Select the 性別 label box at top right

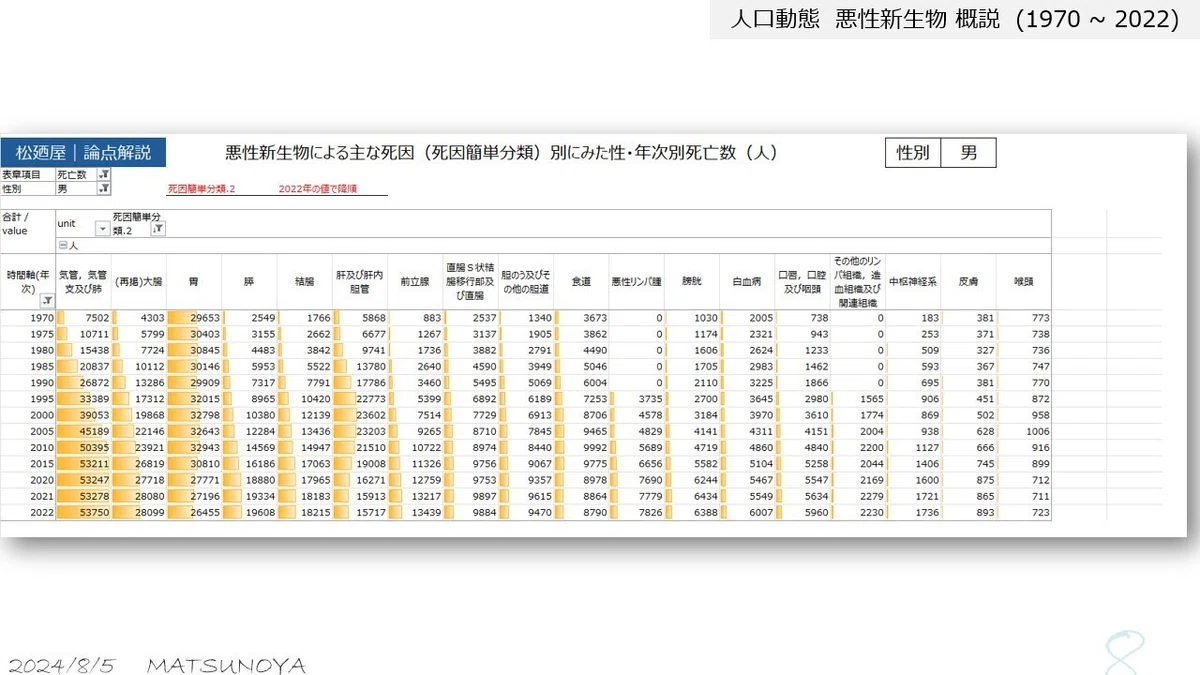point(915,153)
